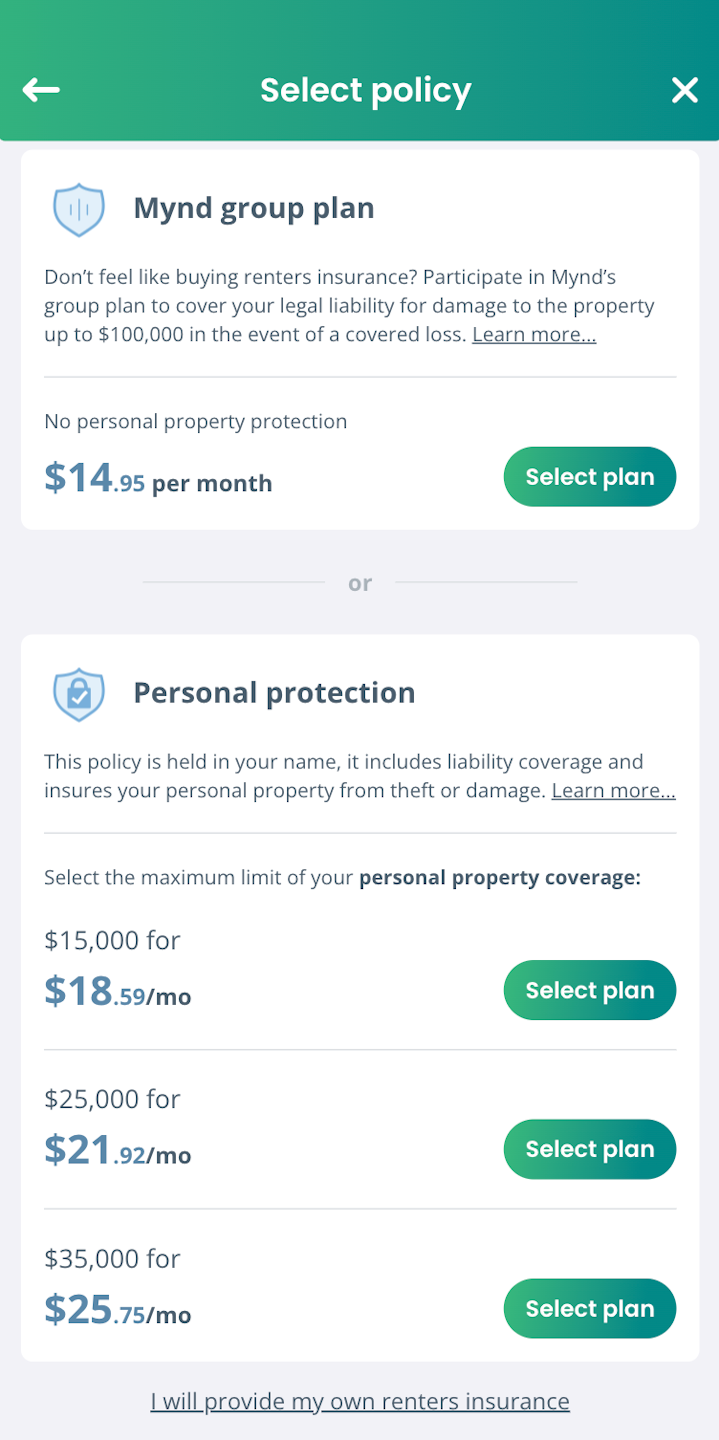Click the Personal protection lock shield icon
The width and height of the screenshot is (719, 1440).
click(79, 694)
